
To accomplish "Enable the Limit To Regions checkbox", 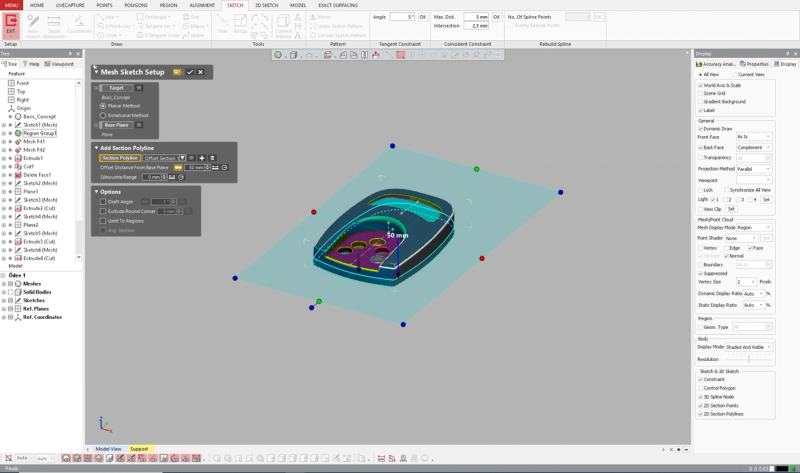I will [x=103, y=221].
